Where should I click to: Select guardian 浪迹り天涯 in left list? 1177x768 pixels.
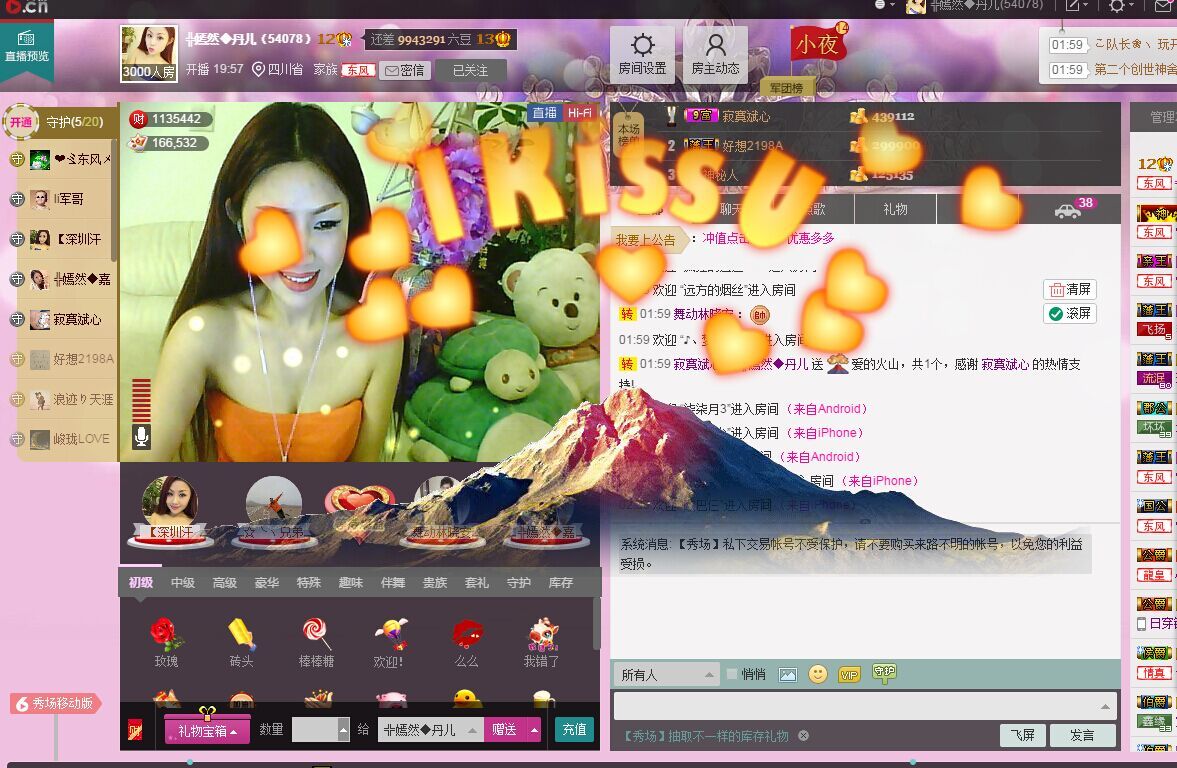pos(64,399)
